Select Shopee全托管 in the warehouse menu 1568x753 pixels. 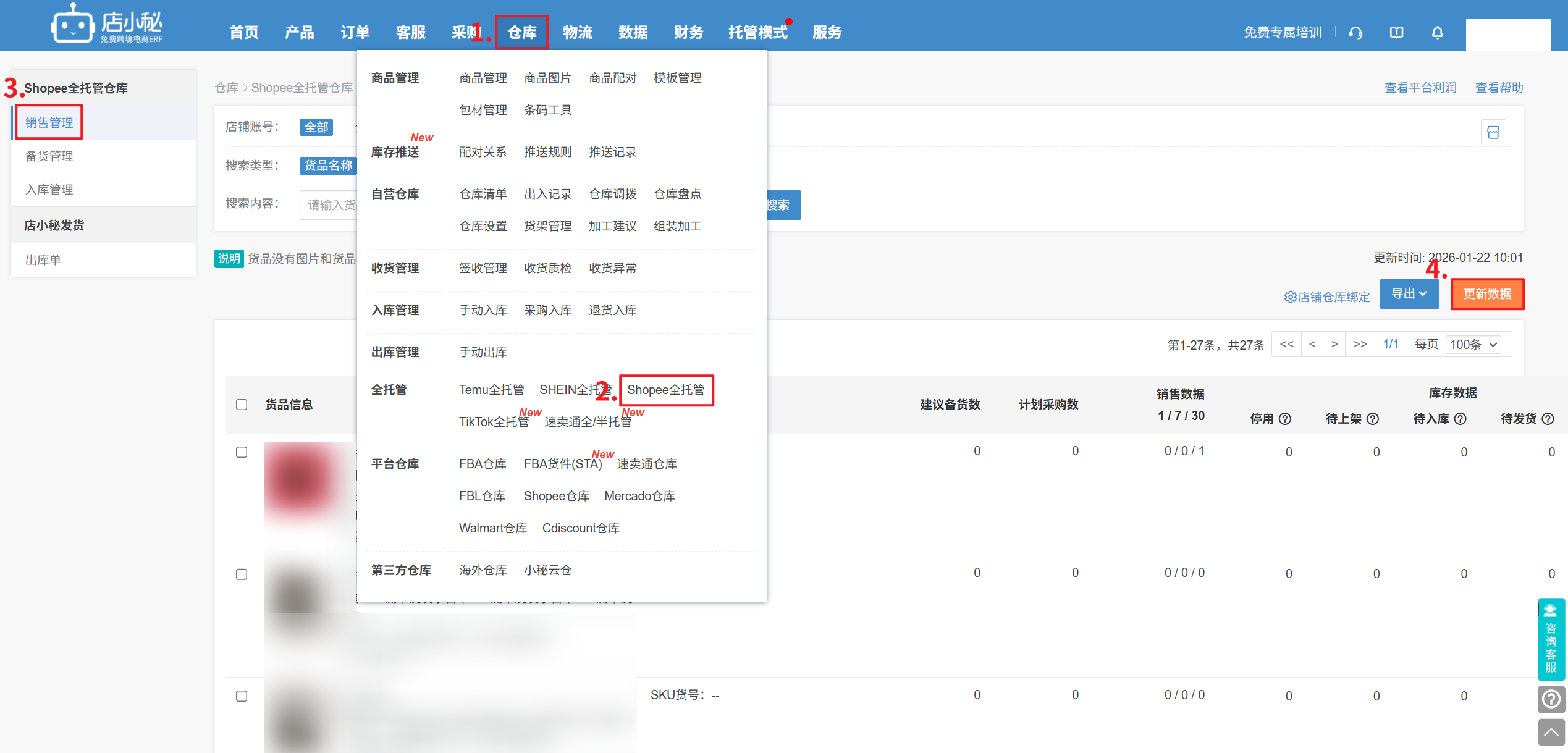click(665, 390)
